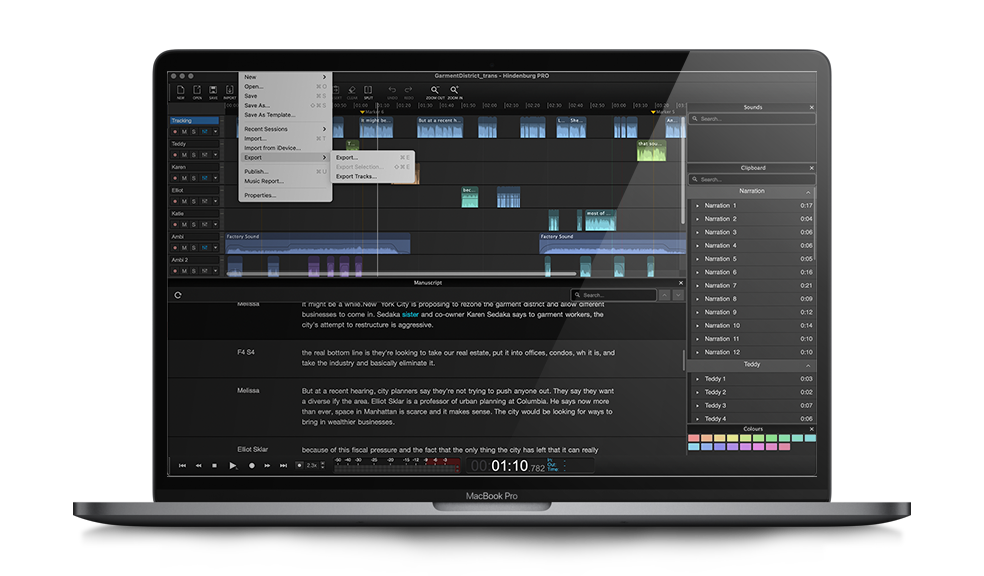Pick the first pink swatch in Colours
The image size is (984, 576).
tap(693, 438)
